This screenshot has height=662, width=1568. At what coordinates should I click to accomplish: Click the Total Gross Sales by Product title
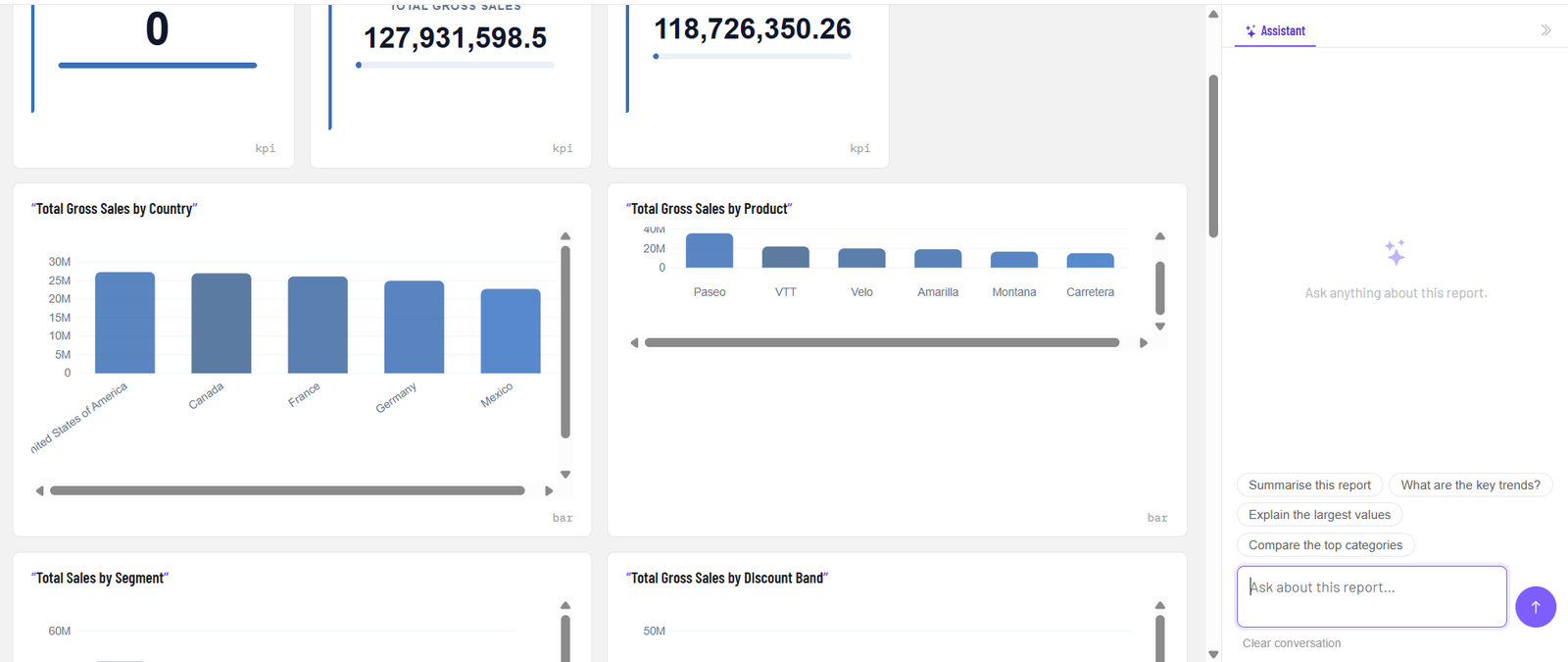click(710, 209)
